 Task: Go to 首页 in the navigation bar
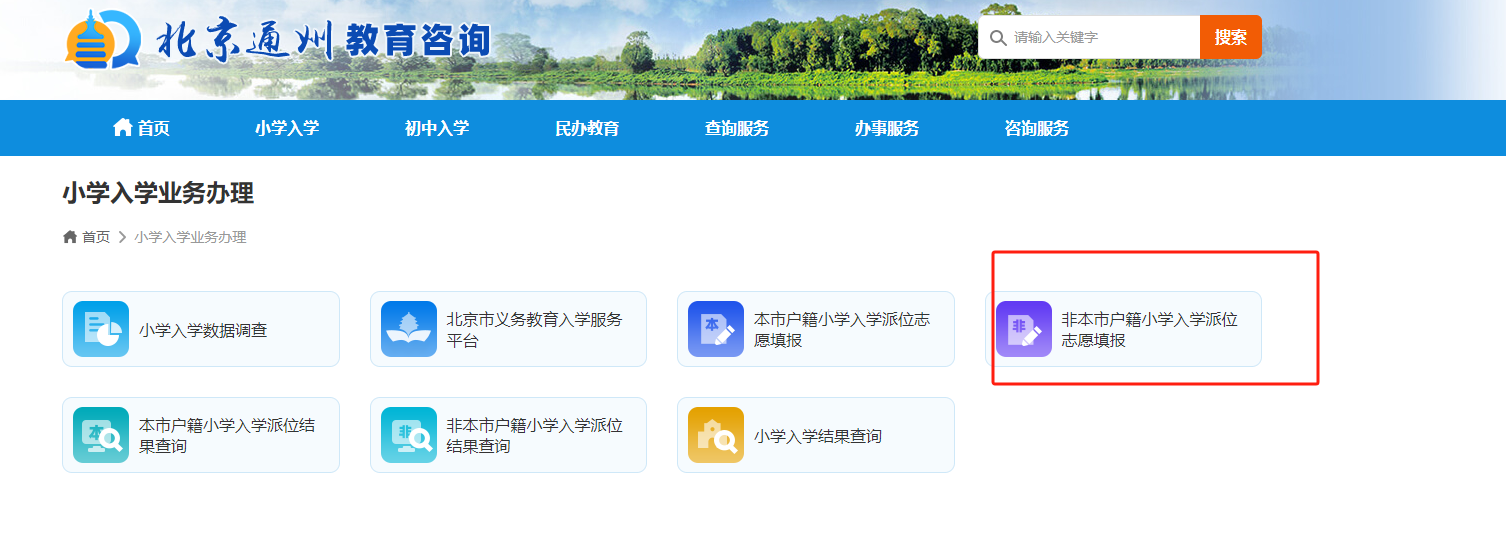142,128
